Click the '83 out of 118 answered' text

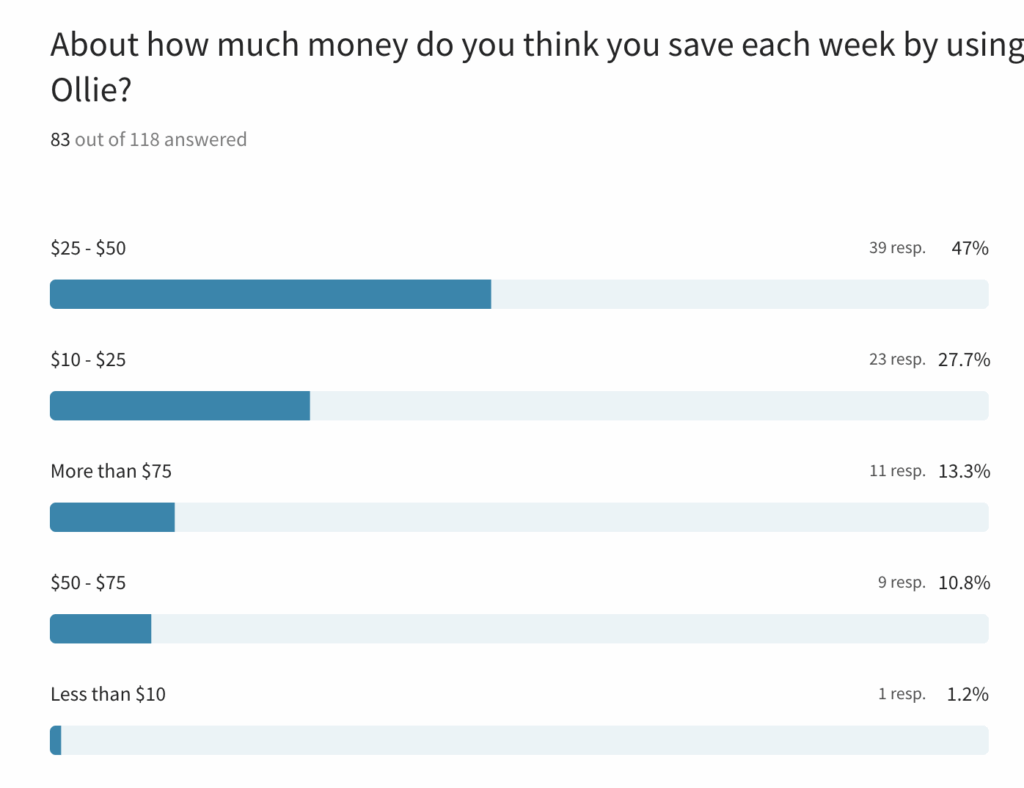tap(148, 140)
